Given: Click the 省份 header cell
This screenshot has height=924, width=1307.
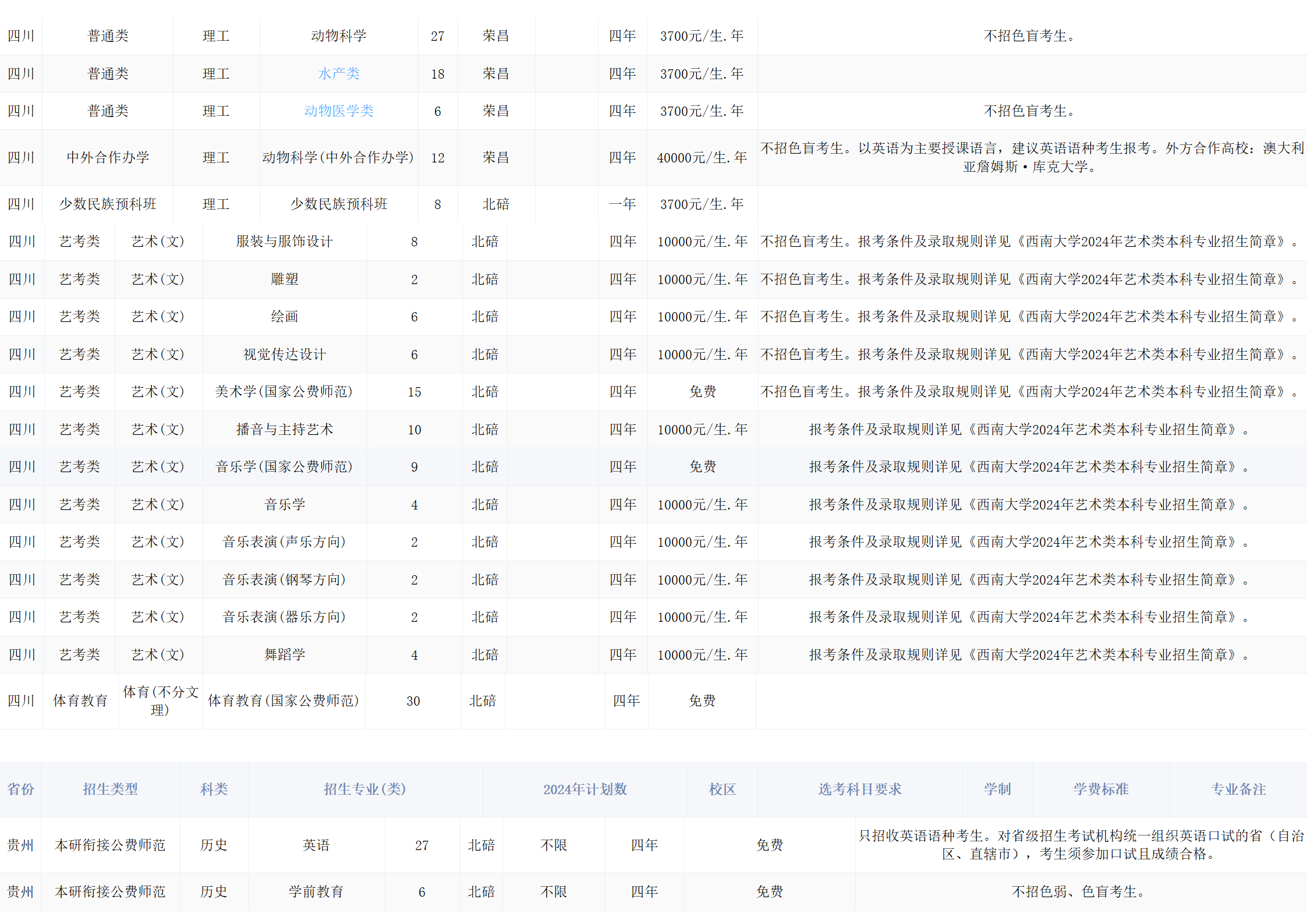Looking at the screenshot, I should pos(20,789).
